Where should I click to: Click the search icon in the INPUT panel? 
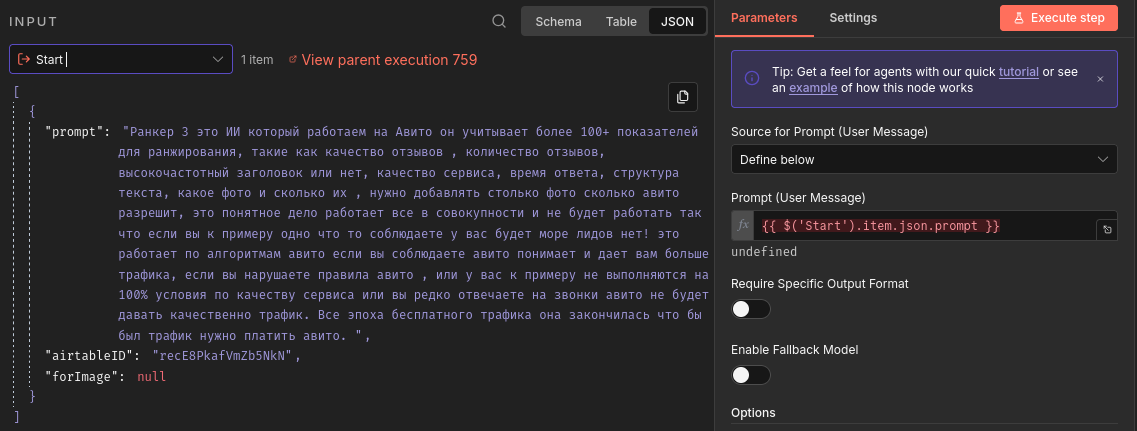click(499, 21)
